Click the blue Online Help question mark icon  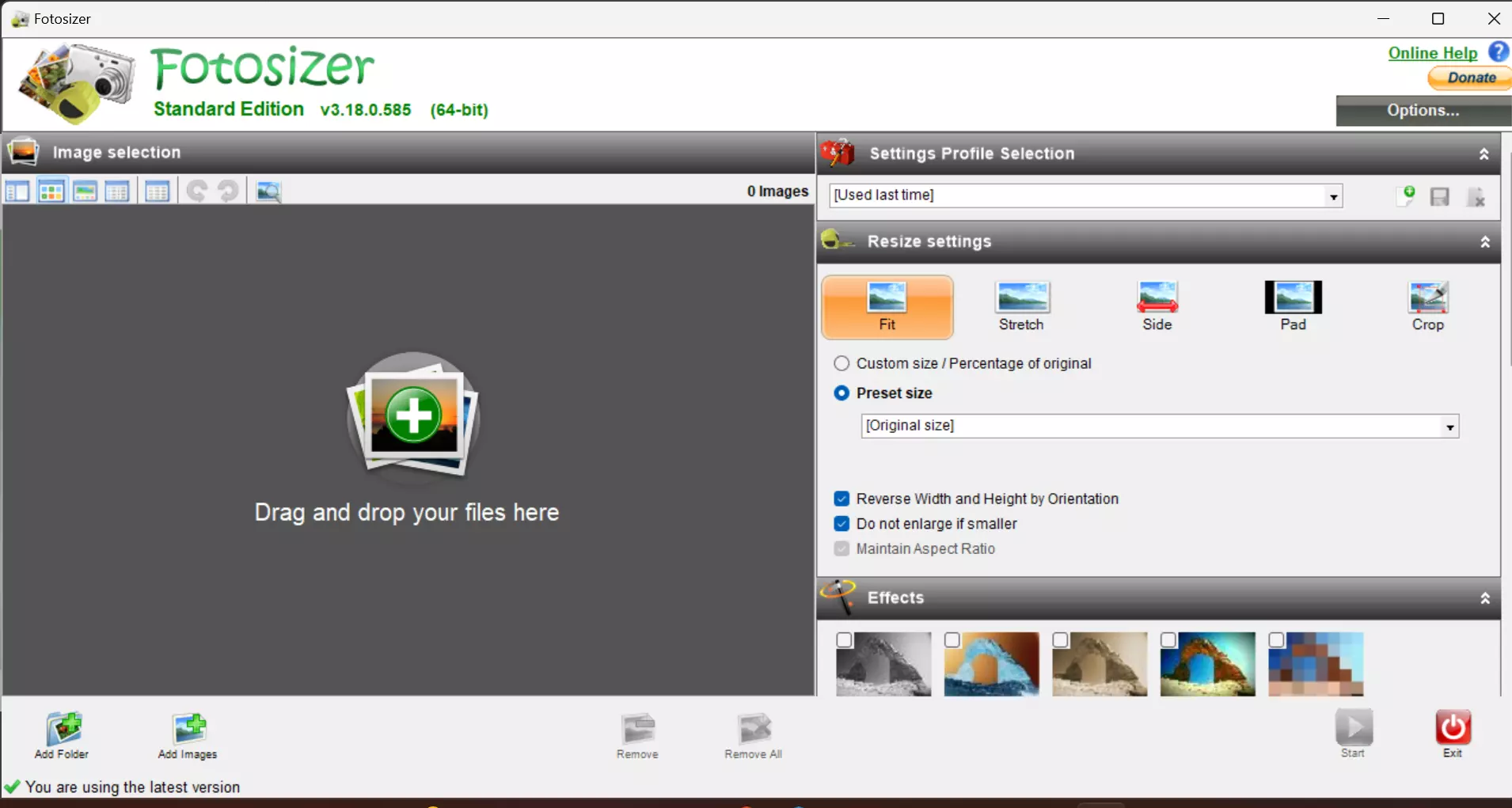coord(1499,52)
